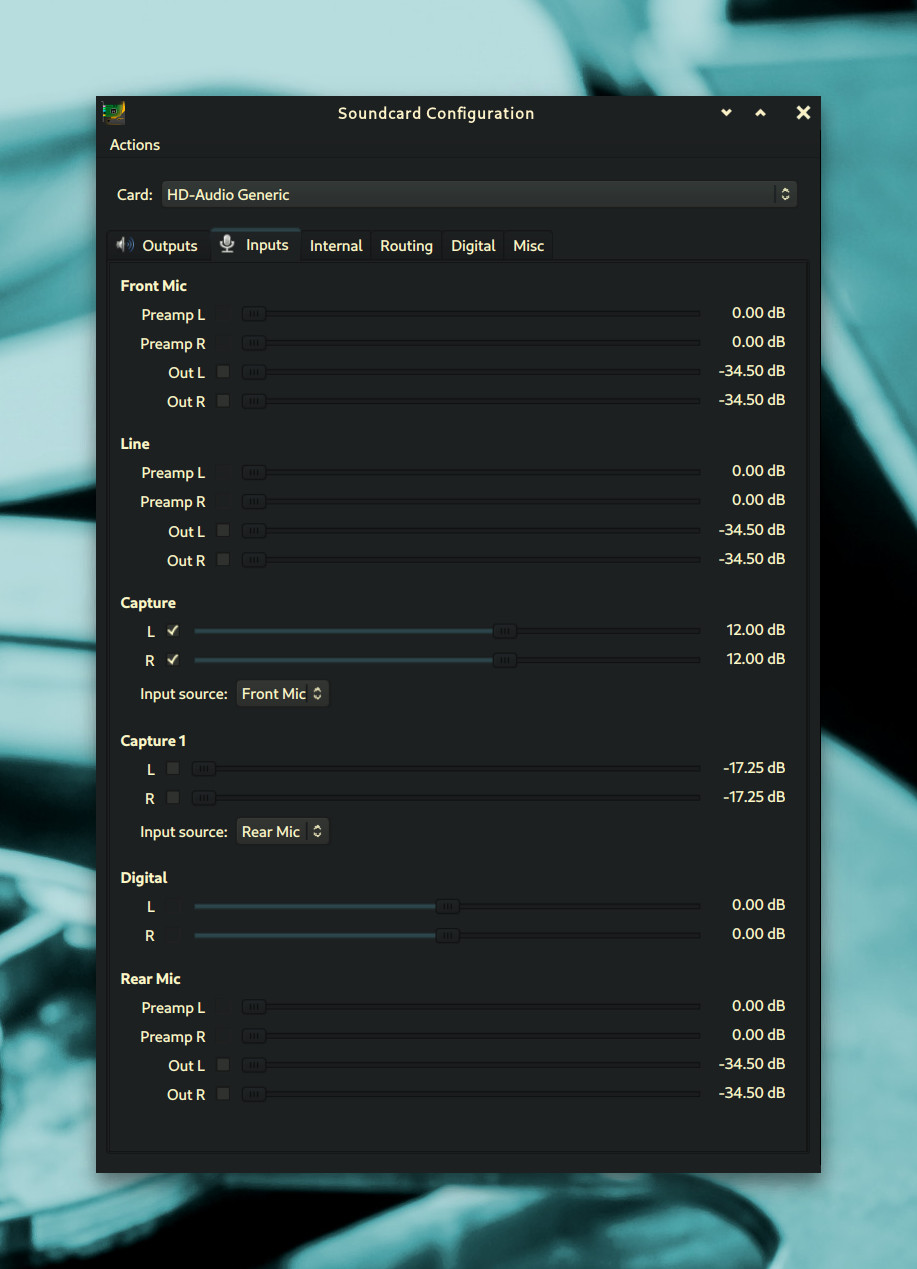The image size is (917, 1269).
Task: Click the microphone icon on Inputs tab
Action: [228, 244]
